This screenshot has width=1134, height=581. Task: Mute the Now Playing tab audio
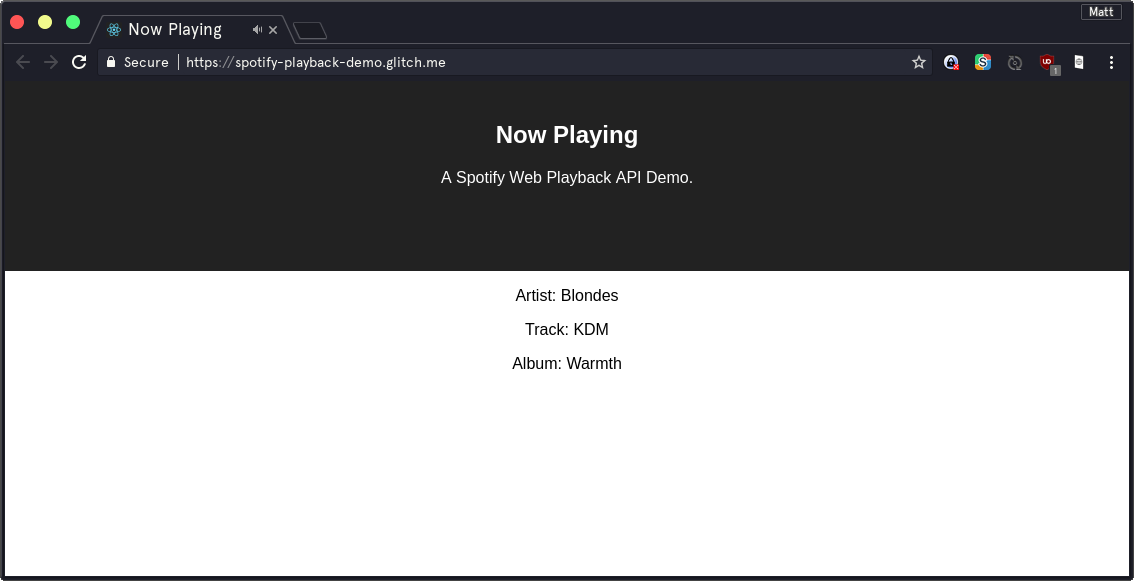(x=257, y=29)
